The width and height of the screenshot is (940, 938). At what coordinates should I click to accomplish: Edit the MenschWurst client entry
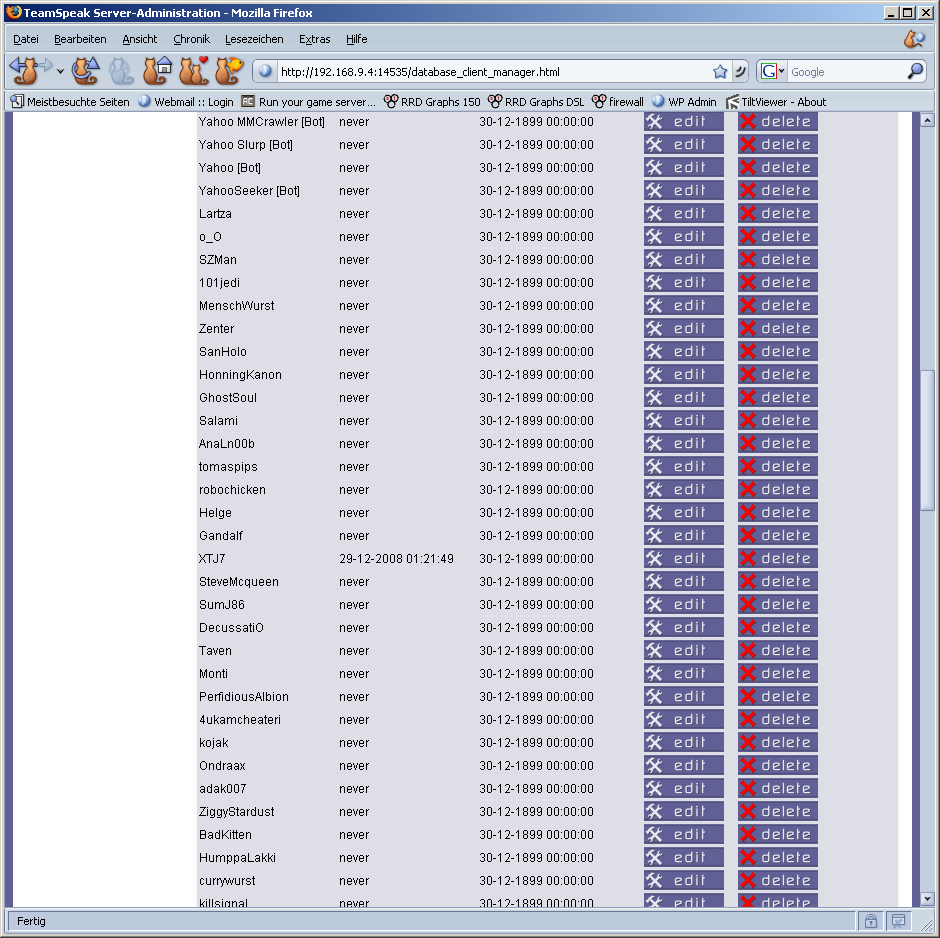tap(683, 306)
